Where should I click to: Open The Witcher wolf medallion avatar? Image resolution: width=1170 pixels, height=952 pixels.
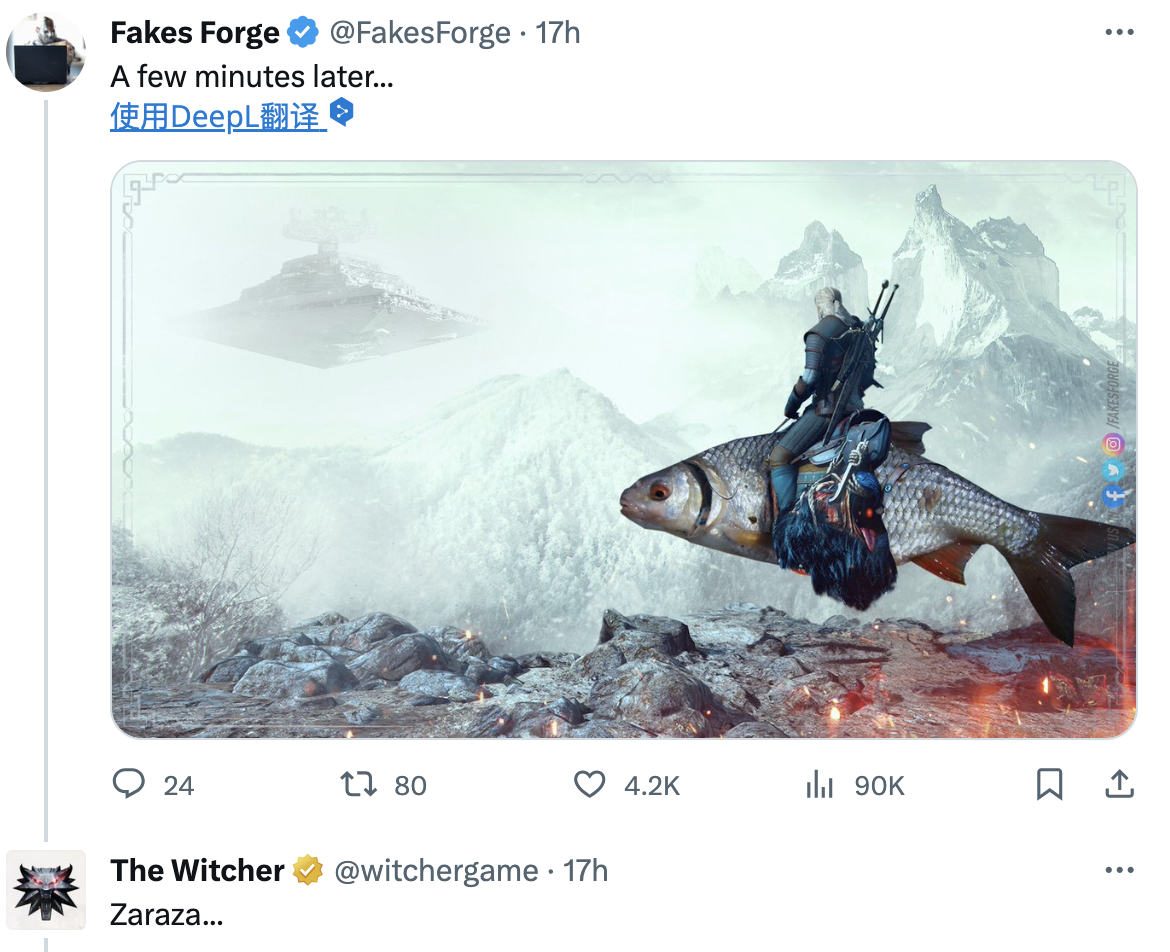(46, 890)
